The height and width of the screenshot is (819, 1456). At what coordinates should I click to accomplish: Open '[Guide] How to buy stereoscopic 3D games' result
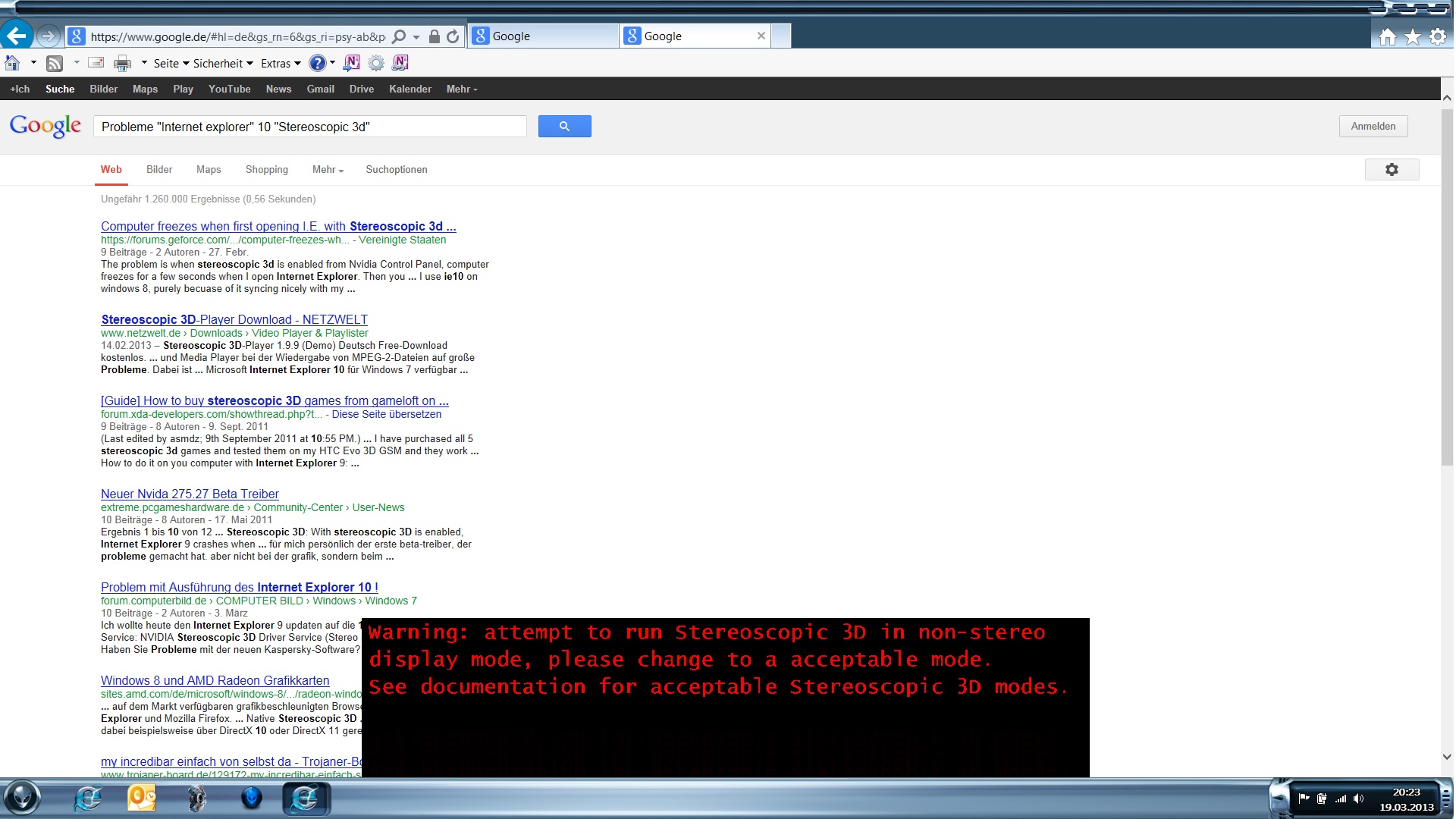[x=275, y=400]
